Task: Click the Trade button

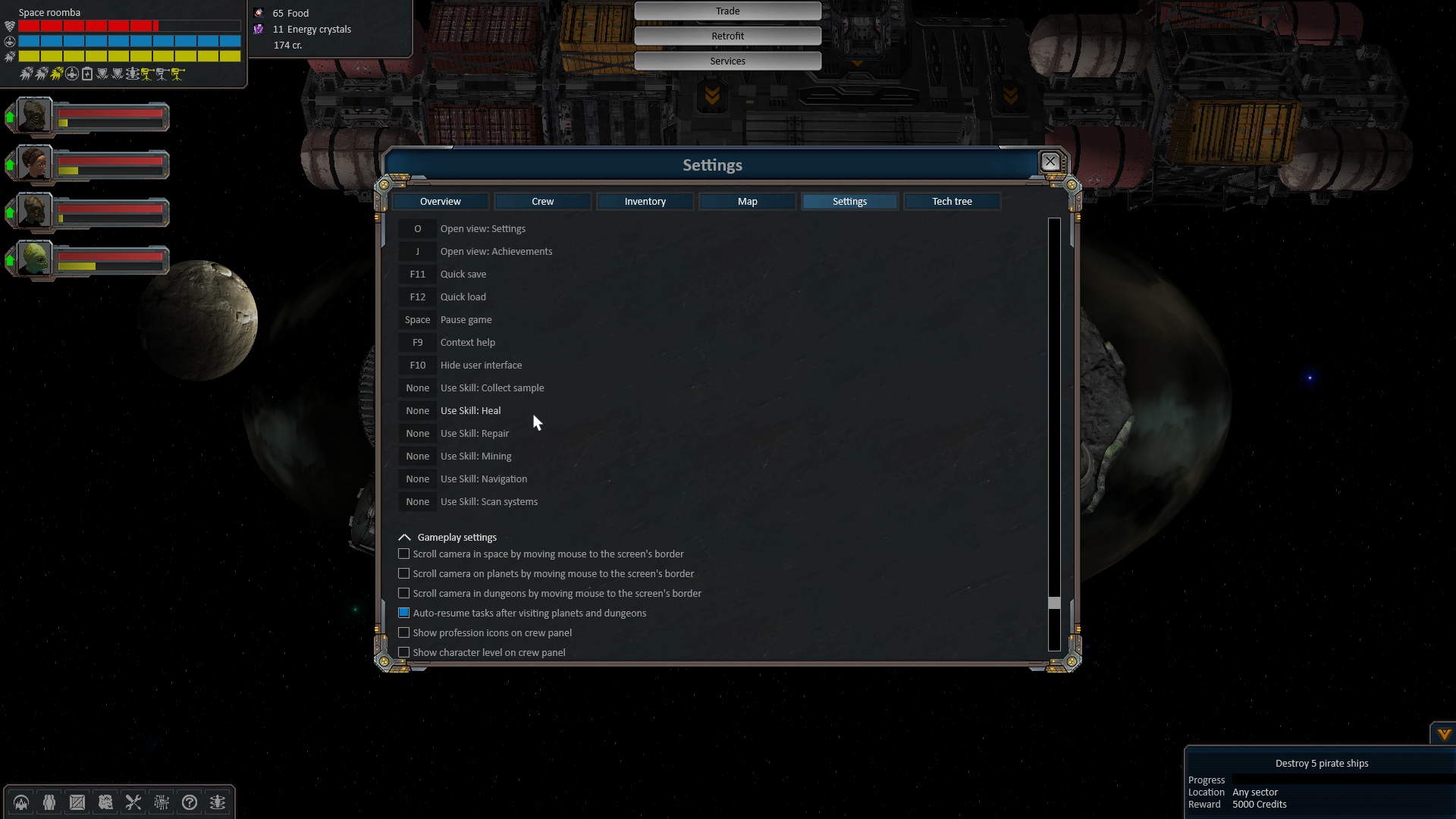Action: (x=727, y=10)
